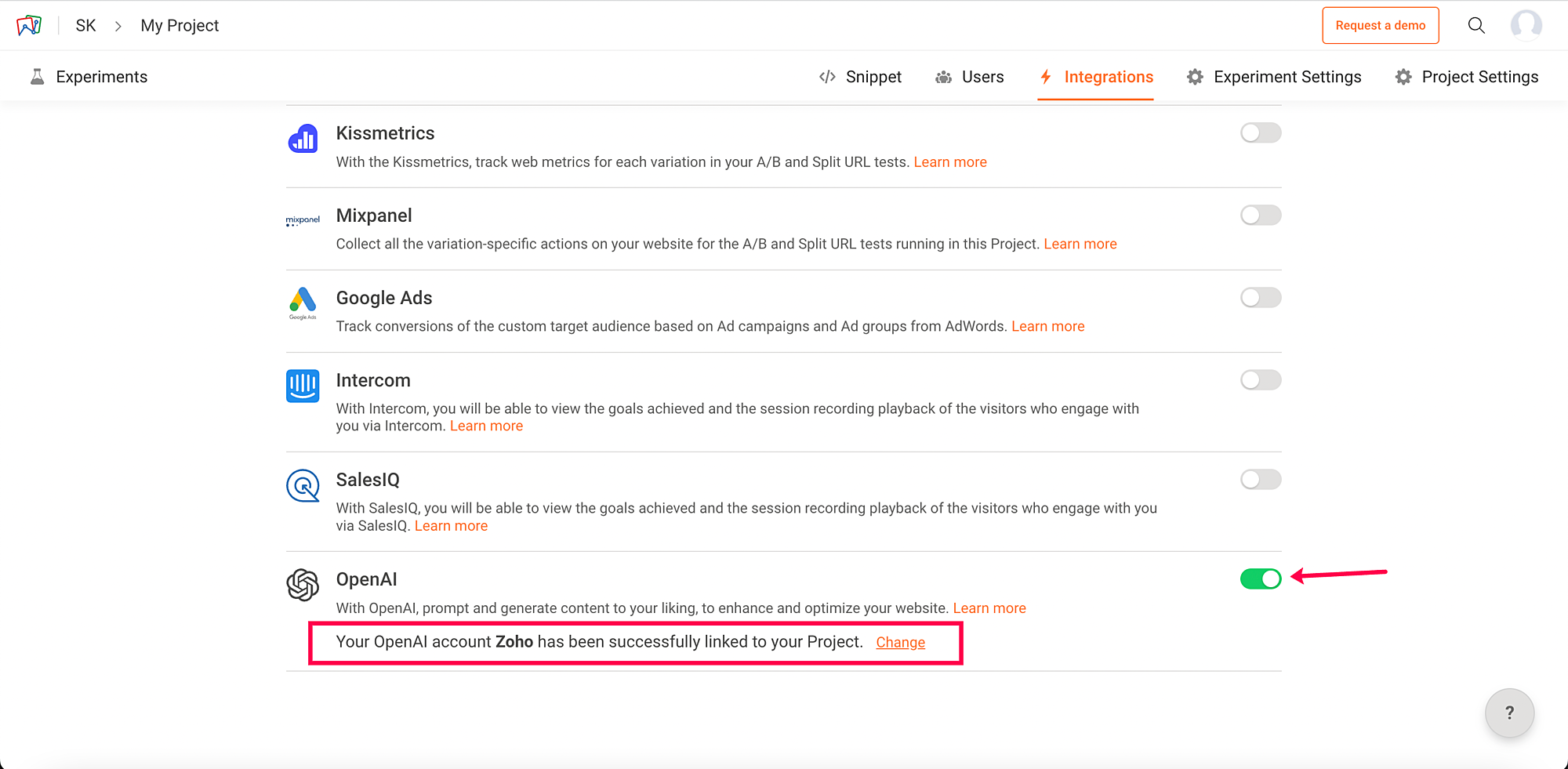Switch to the Snippet tab

point(860,77)
